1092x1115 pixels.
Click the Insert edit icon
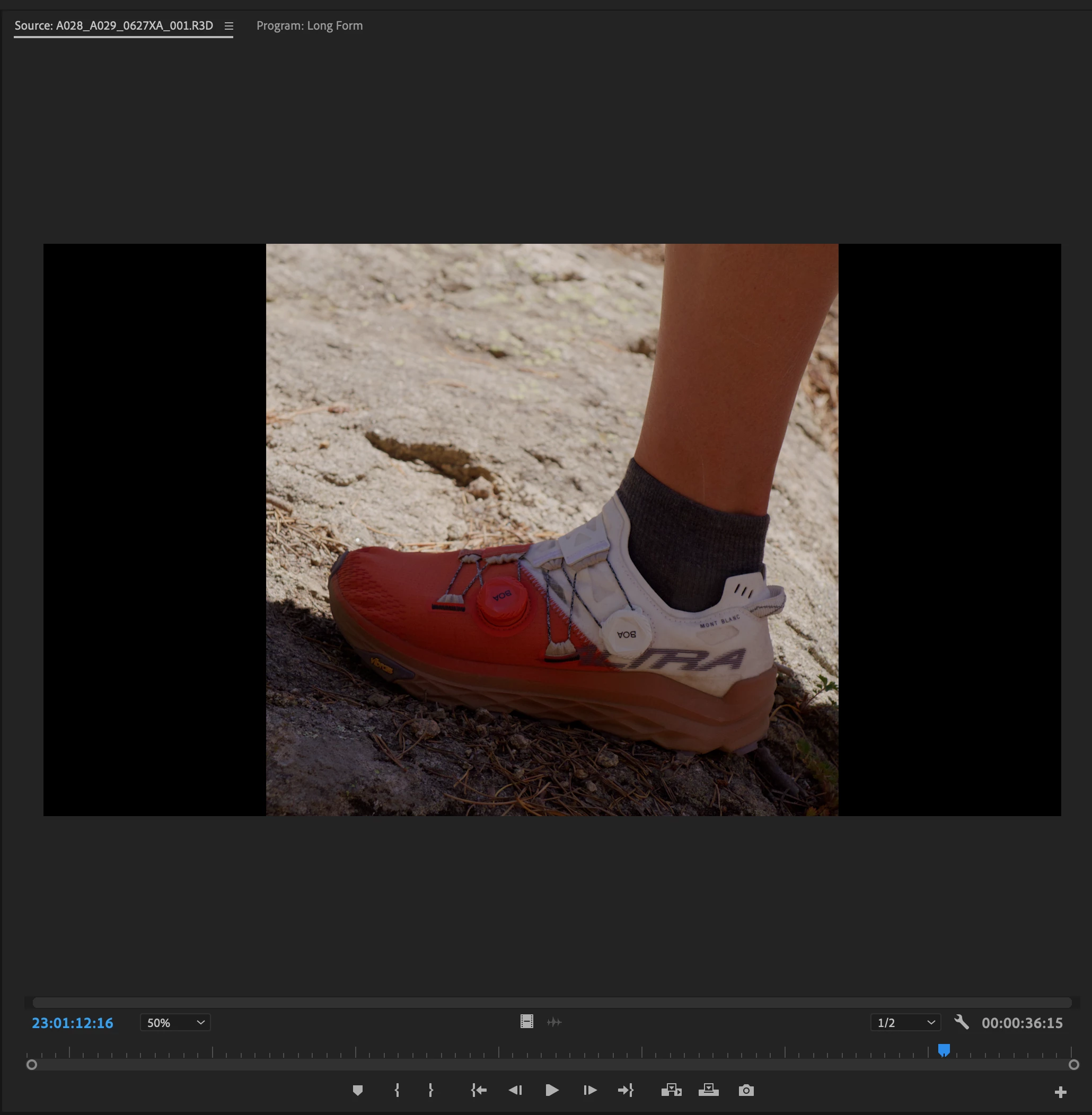click(671, 1090)
